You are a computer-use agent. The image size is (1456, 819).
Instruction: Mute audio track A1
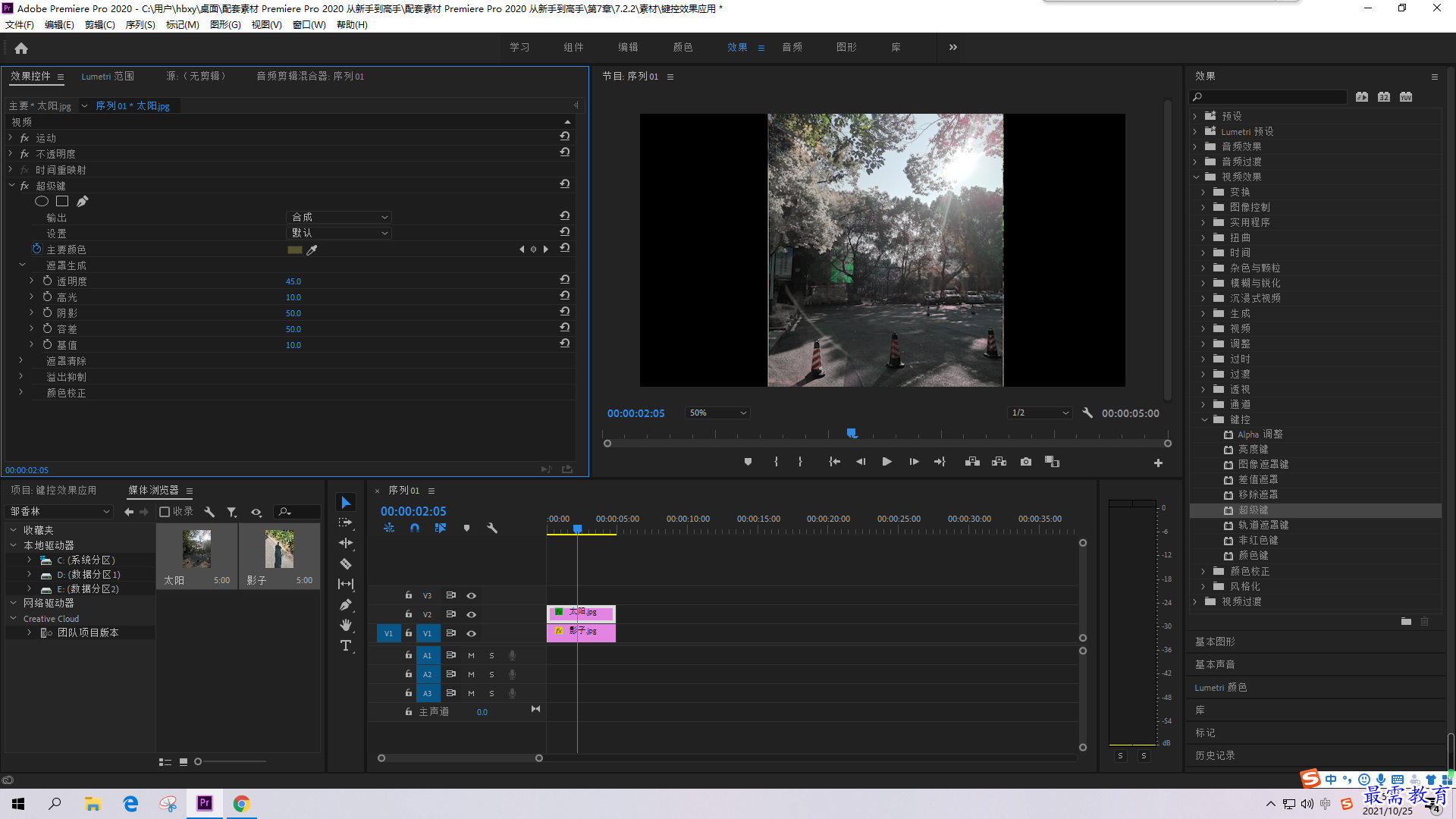[x=471, y=655]
